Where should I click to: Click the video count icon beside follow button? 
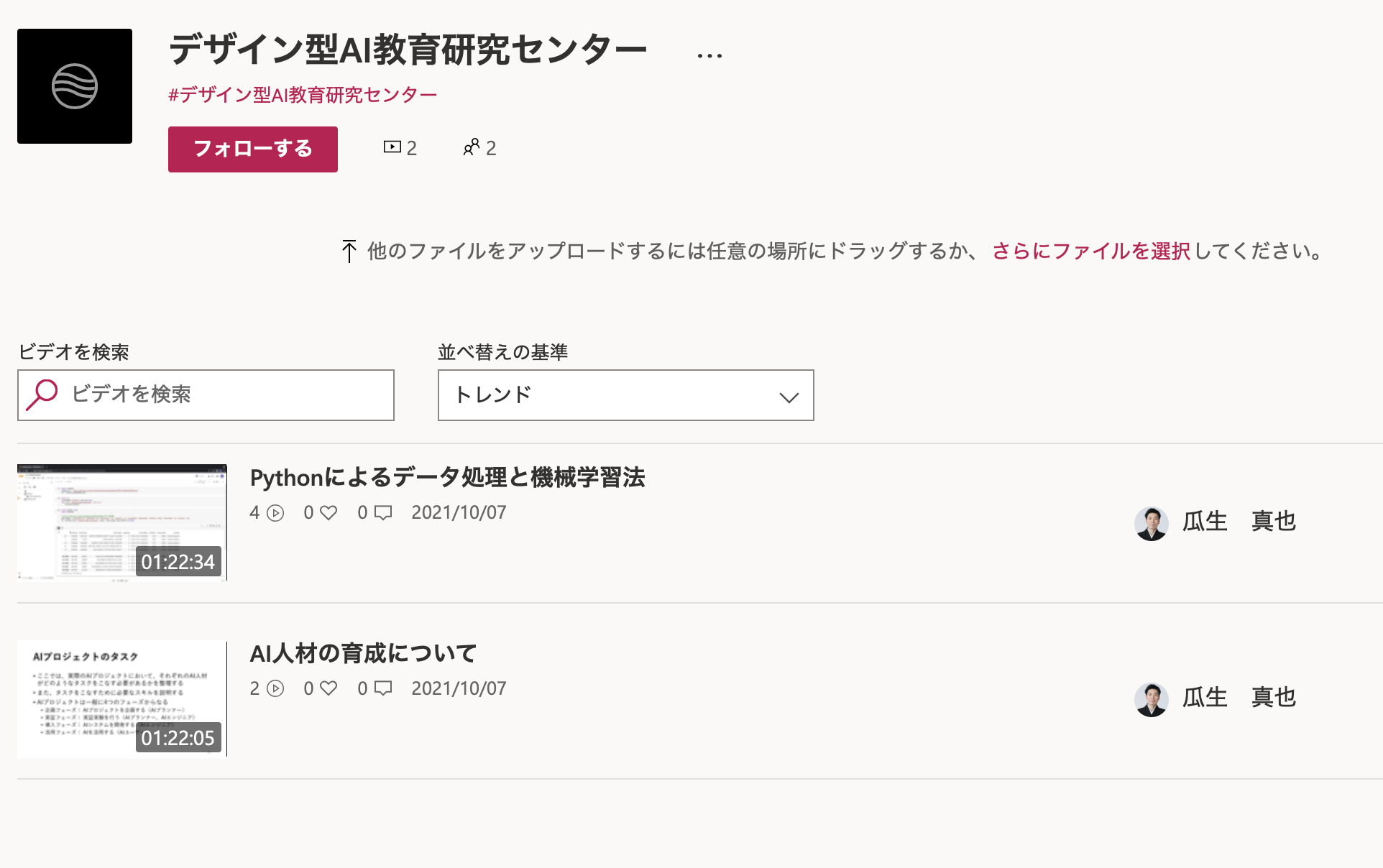(392, 147)
